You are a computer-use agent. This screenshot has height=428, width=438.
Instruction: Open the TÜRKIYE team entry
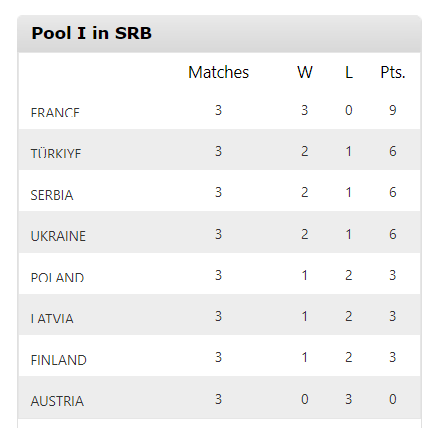pyautogui.click(x=56, y=153)
